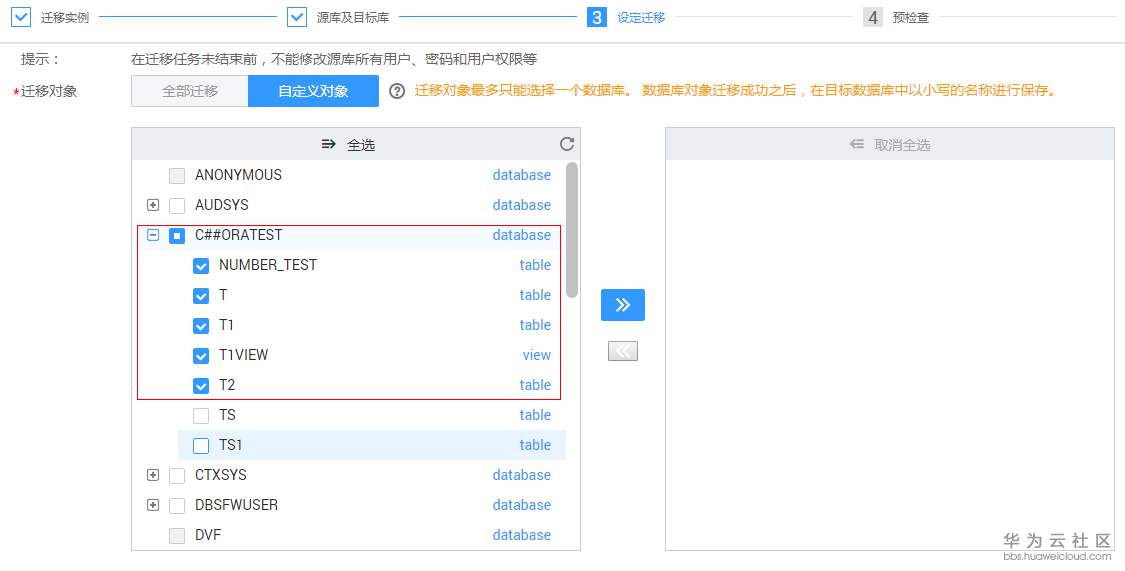The height and width of the screenshot is (571, 1125).
Task: Click the NUMBER_TEST row name
Action: [268, 265]
